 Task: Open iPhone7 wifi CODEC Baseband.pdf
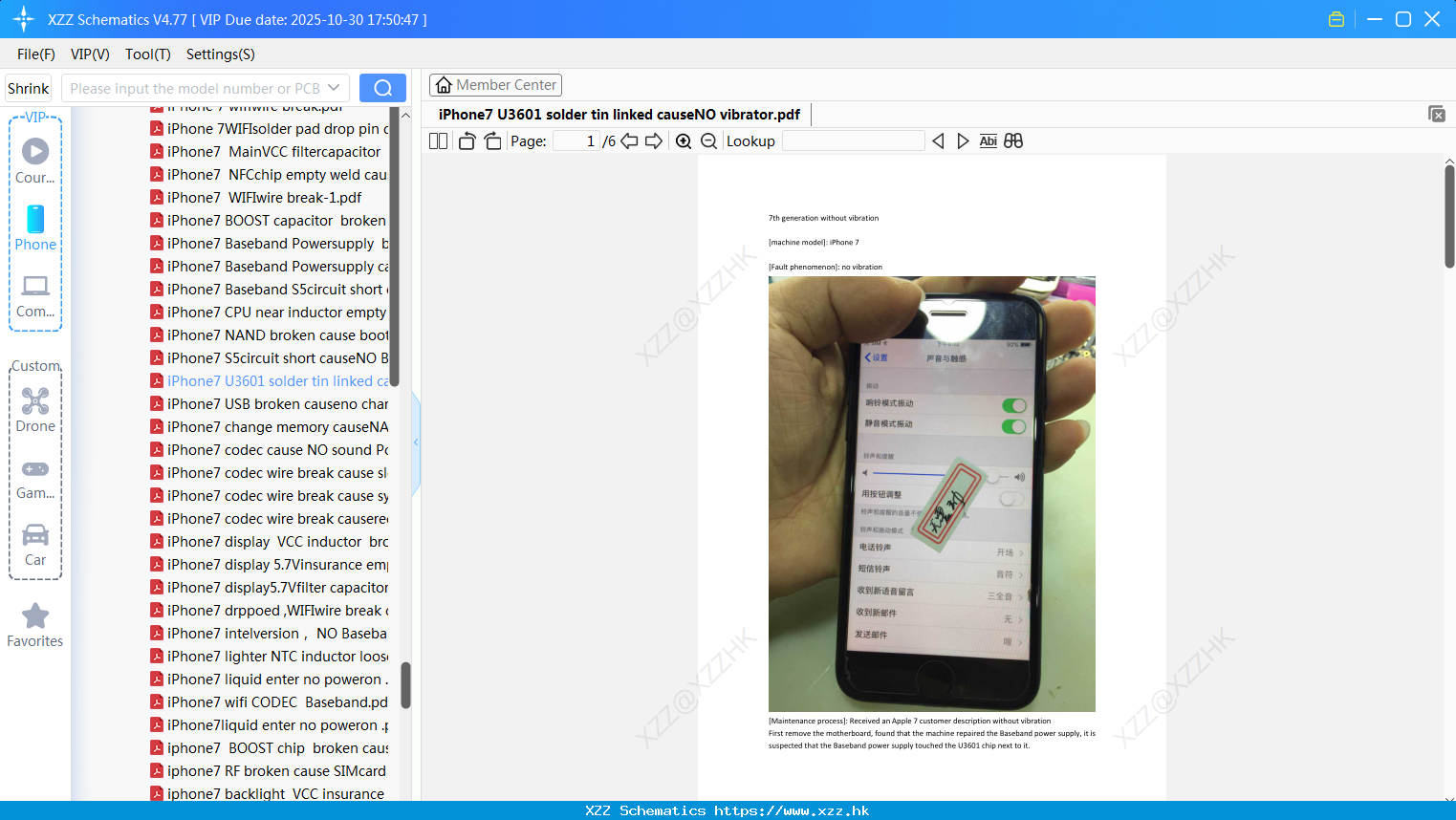(x=269, y=702)
